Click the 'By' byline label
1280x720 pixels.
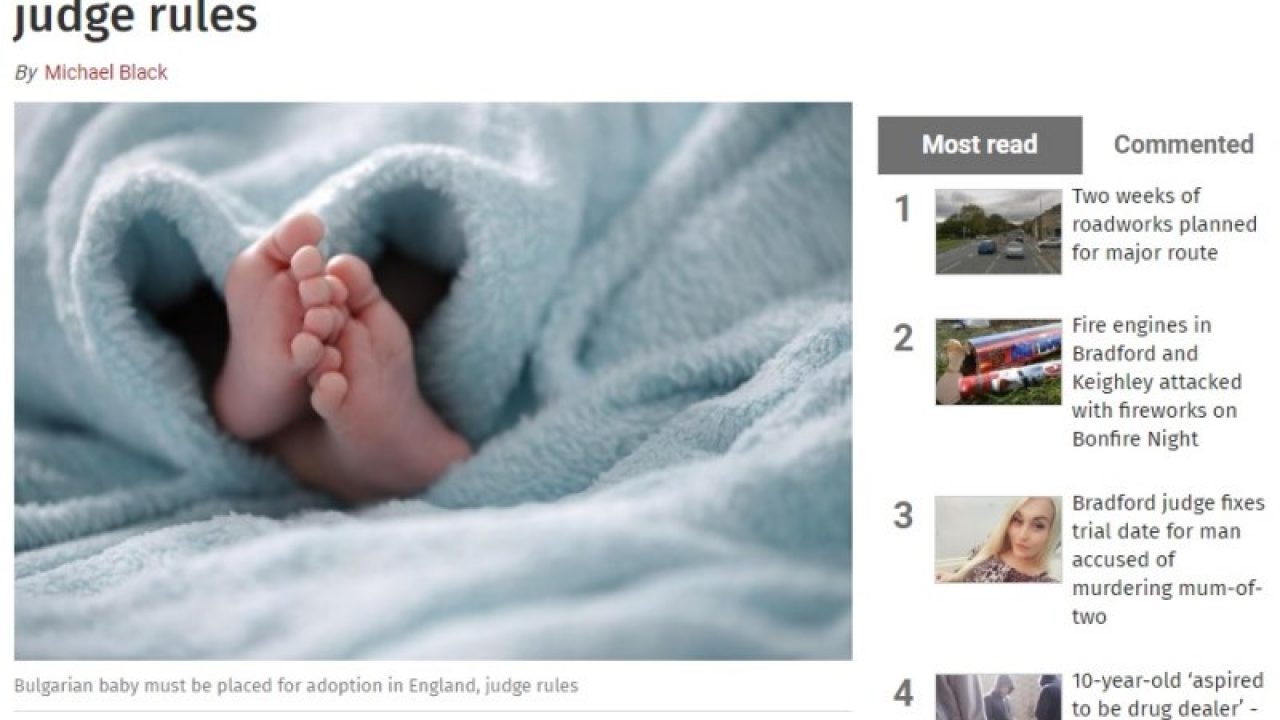click(25, 73)
